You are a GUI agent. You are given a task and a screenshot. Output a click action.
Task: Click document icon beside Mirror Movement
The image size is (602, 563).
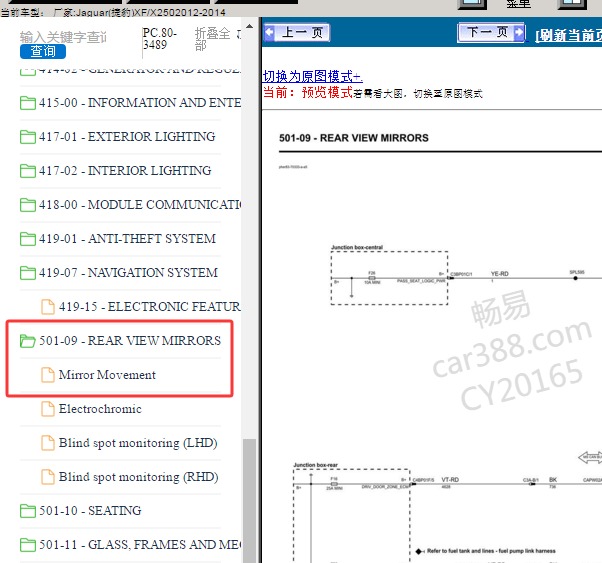(48, 375)
